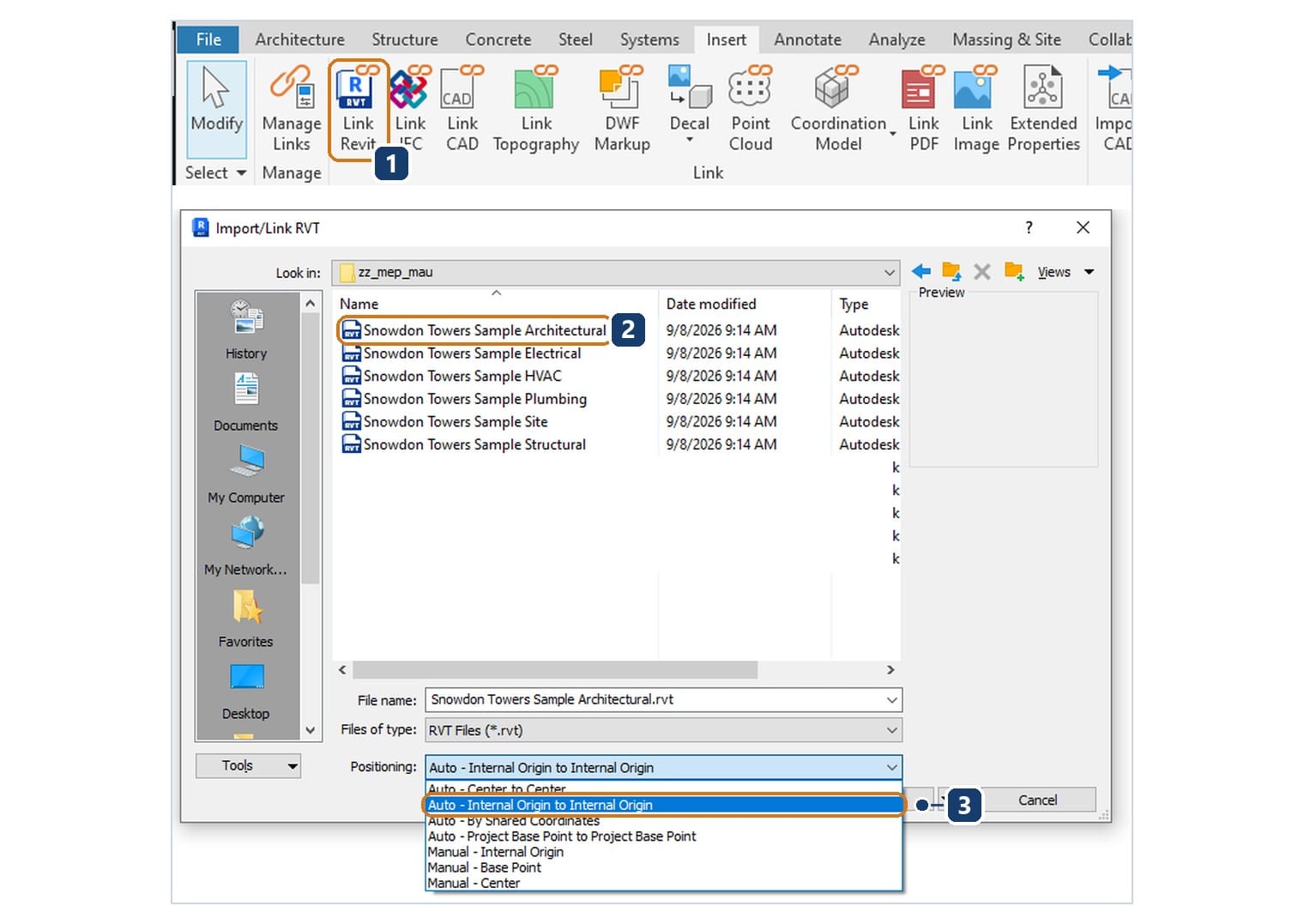1304x924 pixels.
Task: Click the Link Revit tool
Action: coord(358,109)
